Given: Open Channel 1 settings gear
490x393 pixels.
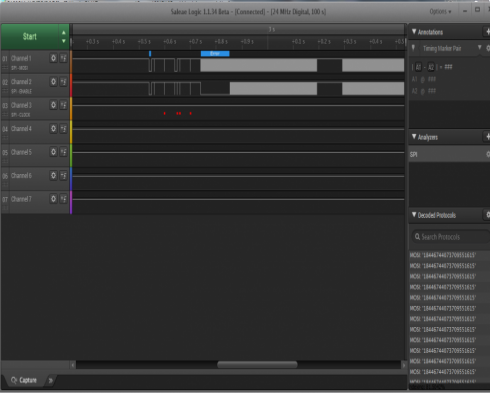Looking at the screenshot, I should pos(53,58).
